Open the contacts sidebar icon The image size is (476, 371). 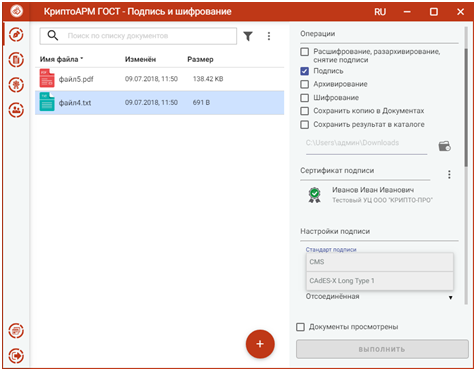tap(16, 110)
